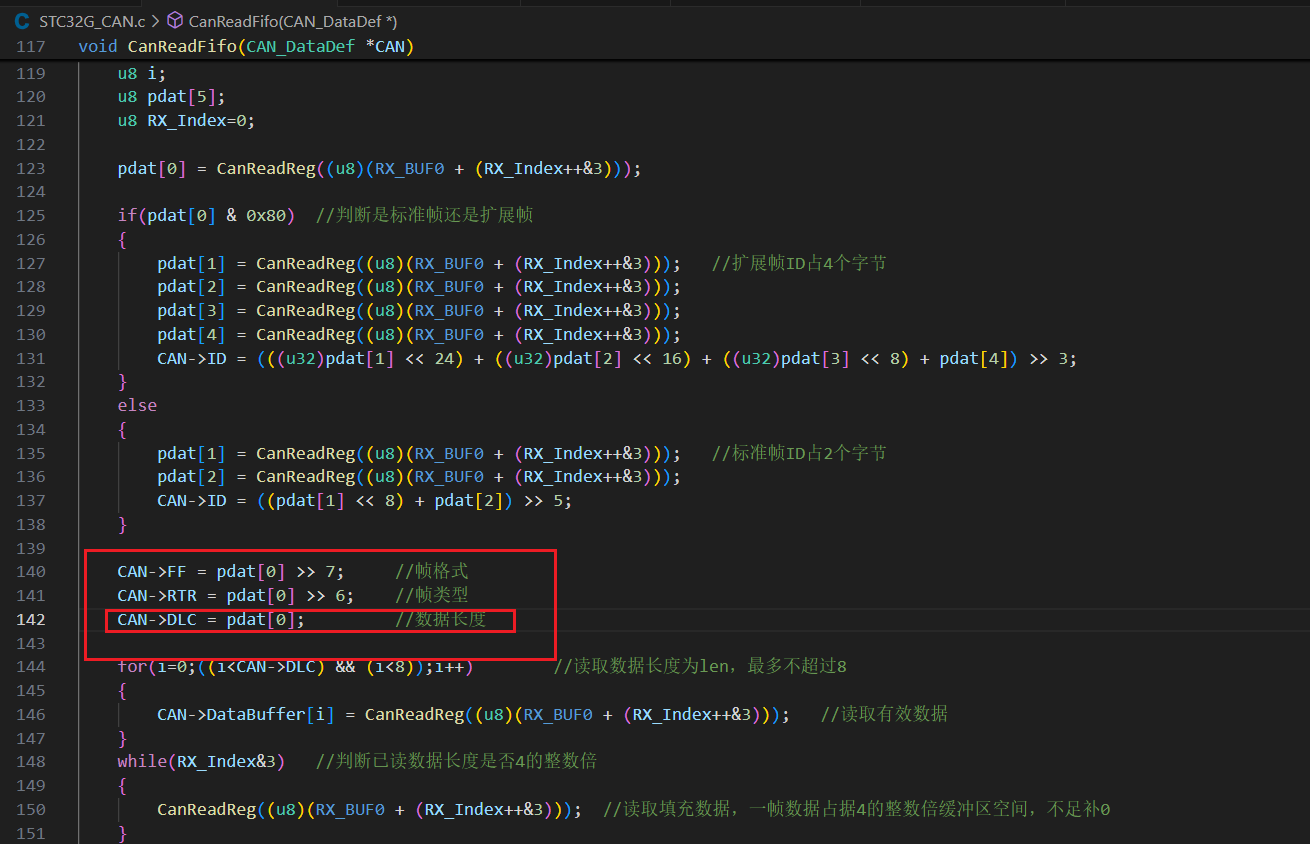1310x844 pixels.
Task: Click line number 133 beside else
Action: (31, 405)
